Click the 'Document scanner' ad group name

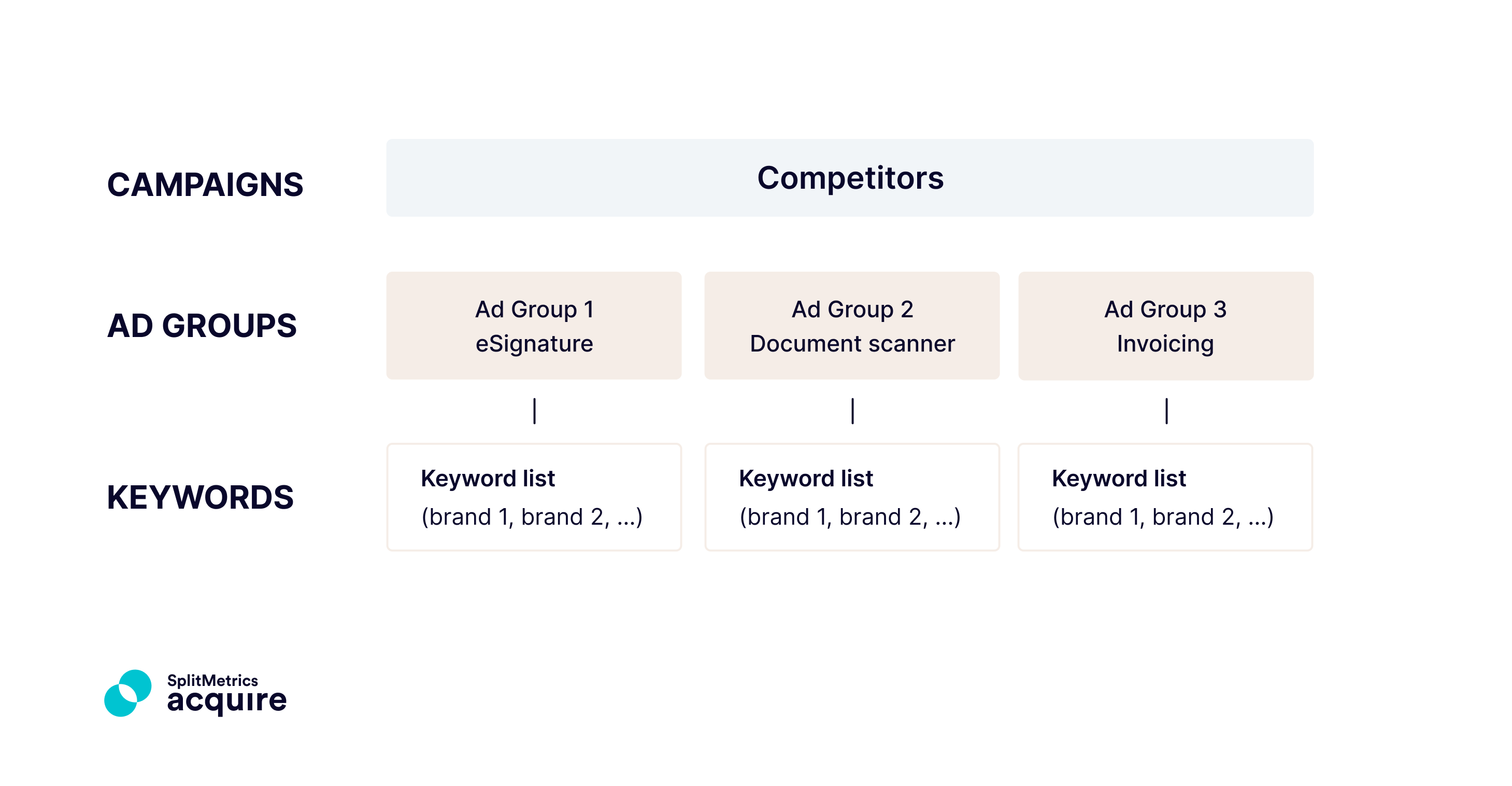(852, 344)
